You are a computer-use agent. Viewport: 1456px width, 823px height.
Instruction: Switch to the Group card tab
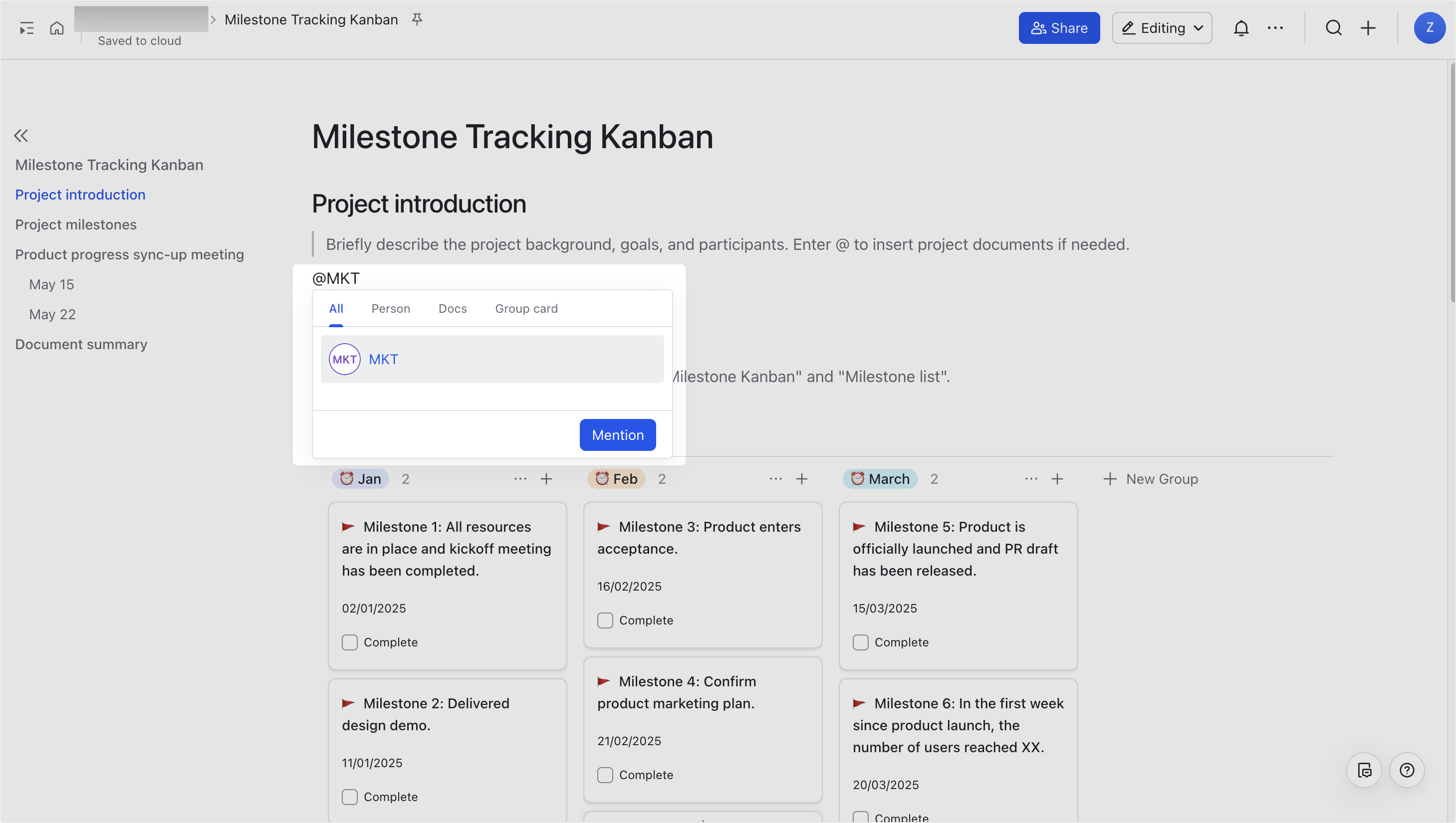(526, 309)
